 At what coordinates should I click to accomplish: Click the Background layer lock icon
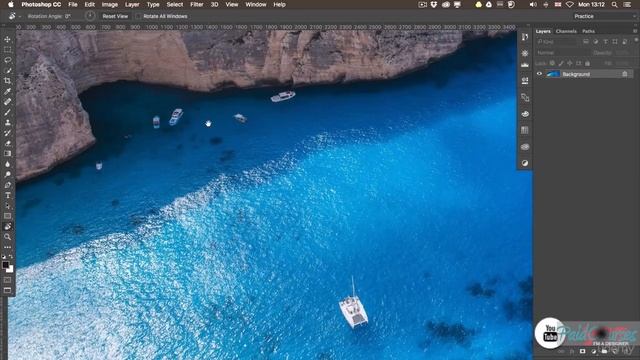coord(624,74)
